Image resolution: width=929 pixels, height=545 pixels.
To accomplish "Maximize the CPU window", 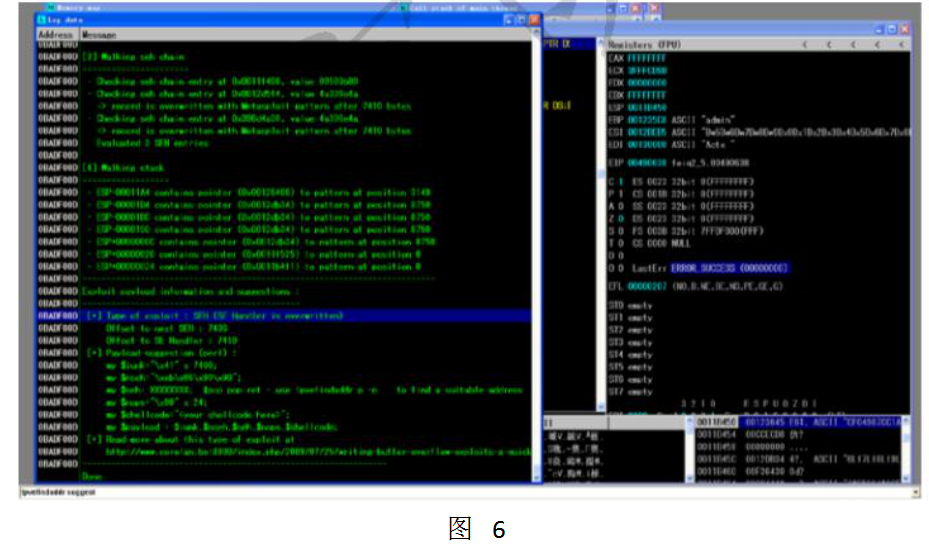I will 892,29.
